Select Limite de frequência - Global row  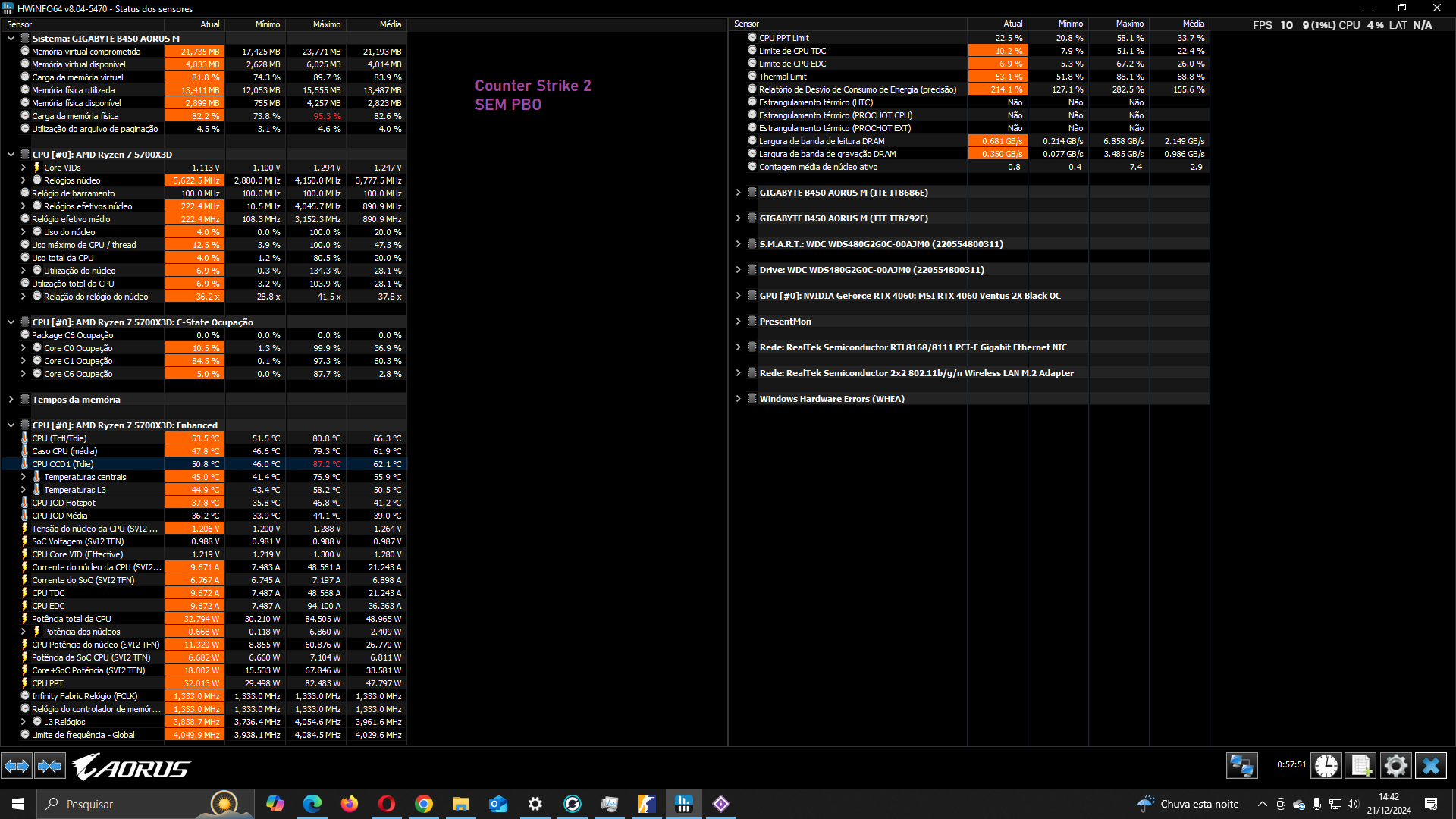pyautogui.click(x=204, y=735)
